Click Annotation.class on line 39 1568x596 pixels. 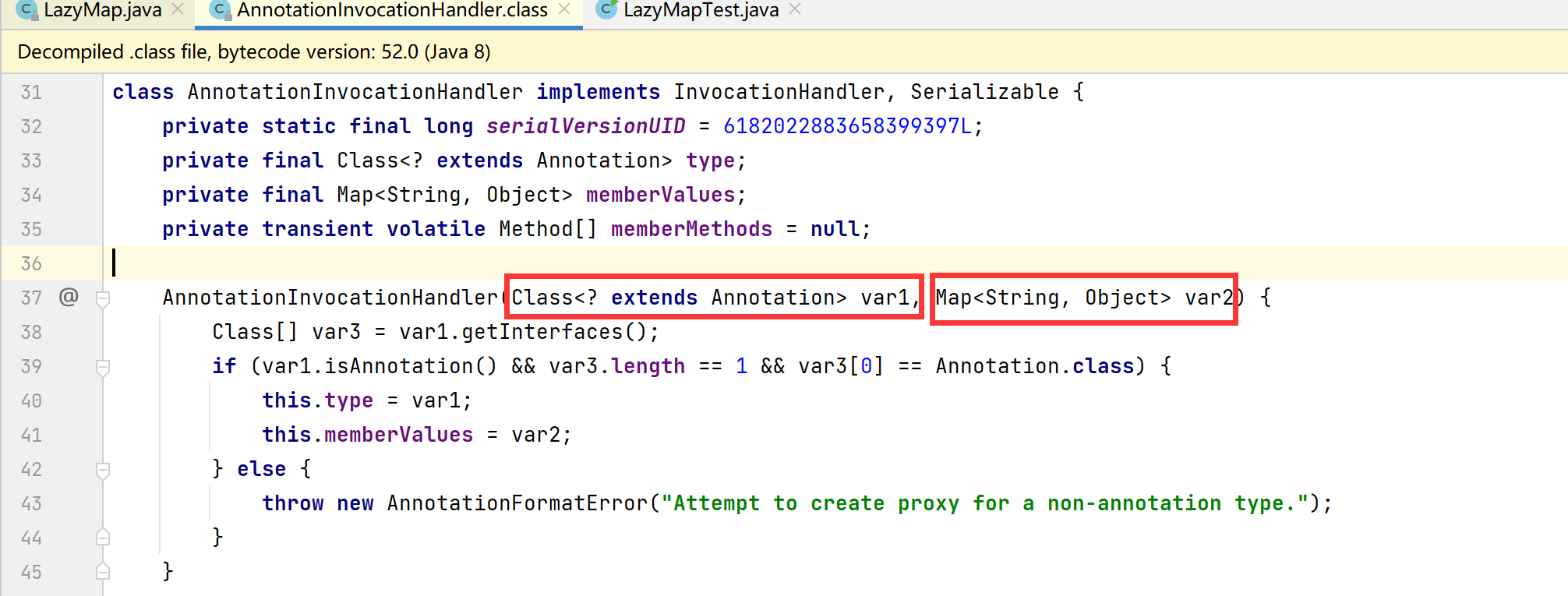(1035, 366)
